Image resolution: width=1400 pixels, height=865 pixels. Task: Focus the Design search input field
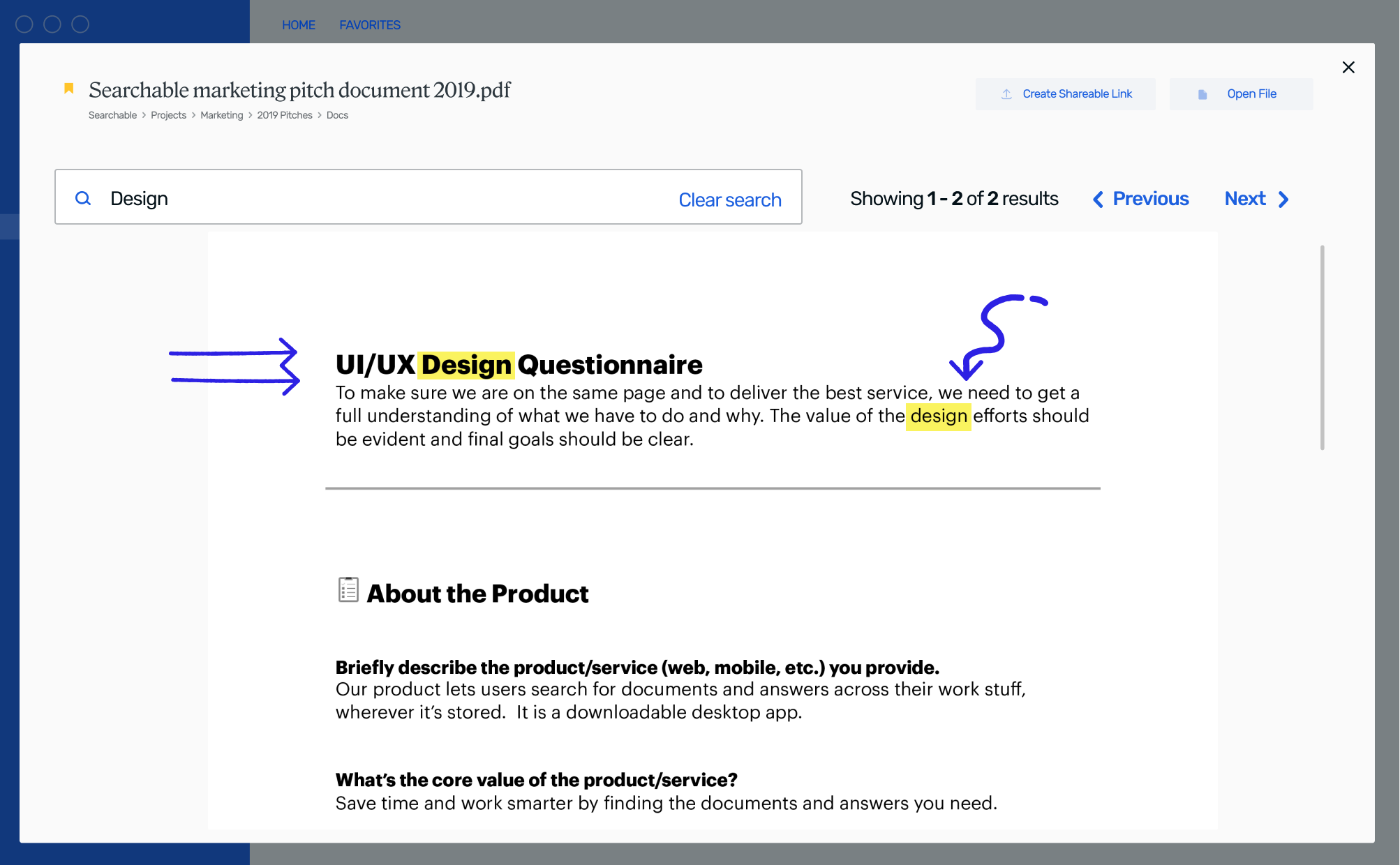pyautogui.click(x=384, y=199)
